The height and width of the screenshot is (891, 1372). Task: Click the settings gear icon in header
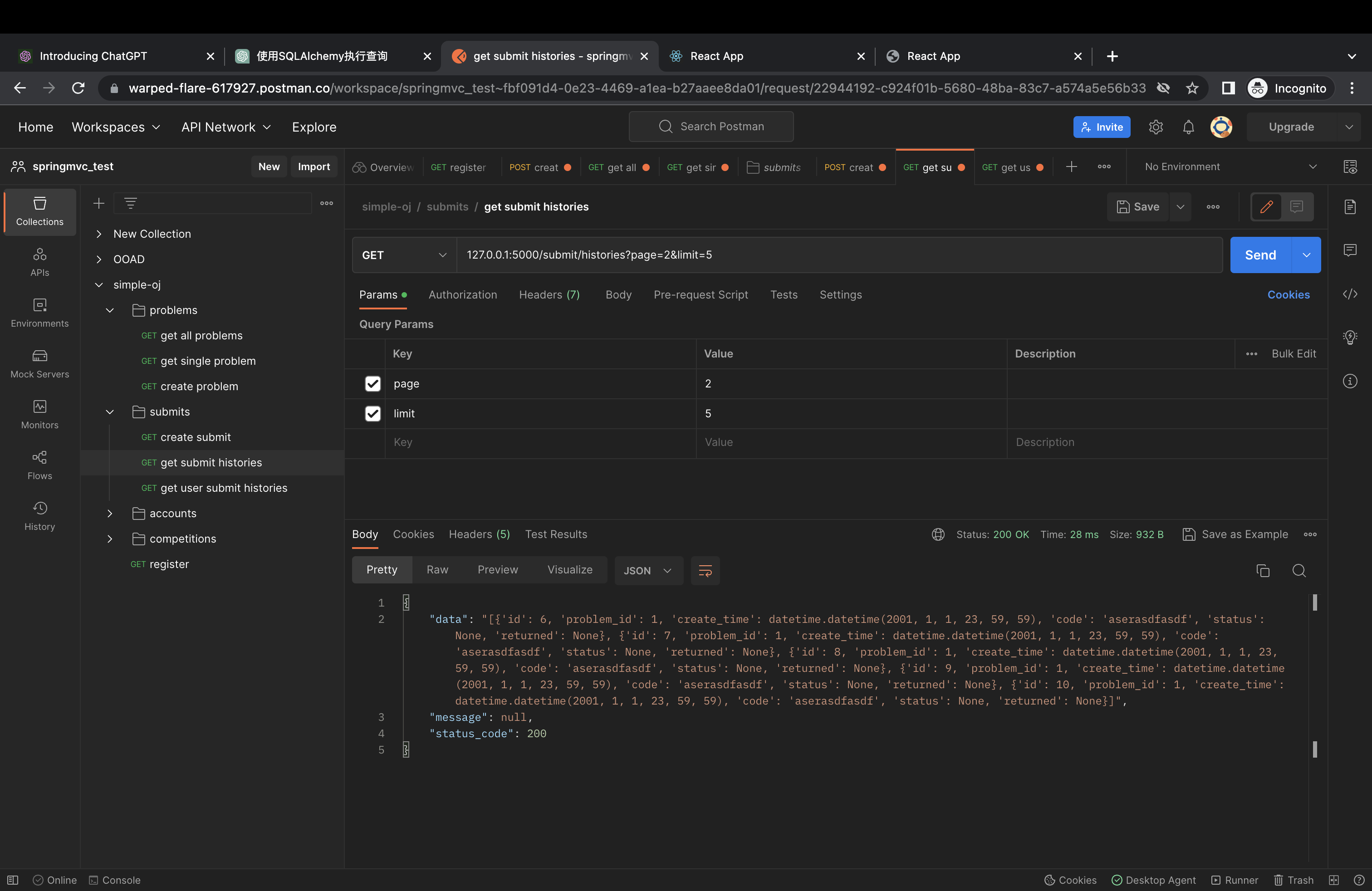1155,127
